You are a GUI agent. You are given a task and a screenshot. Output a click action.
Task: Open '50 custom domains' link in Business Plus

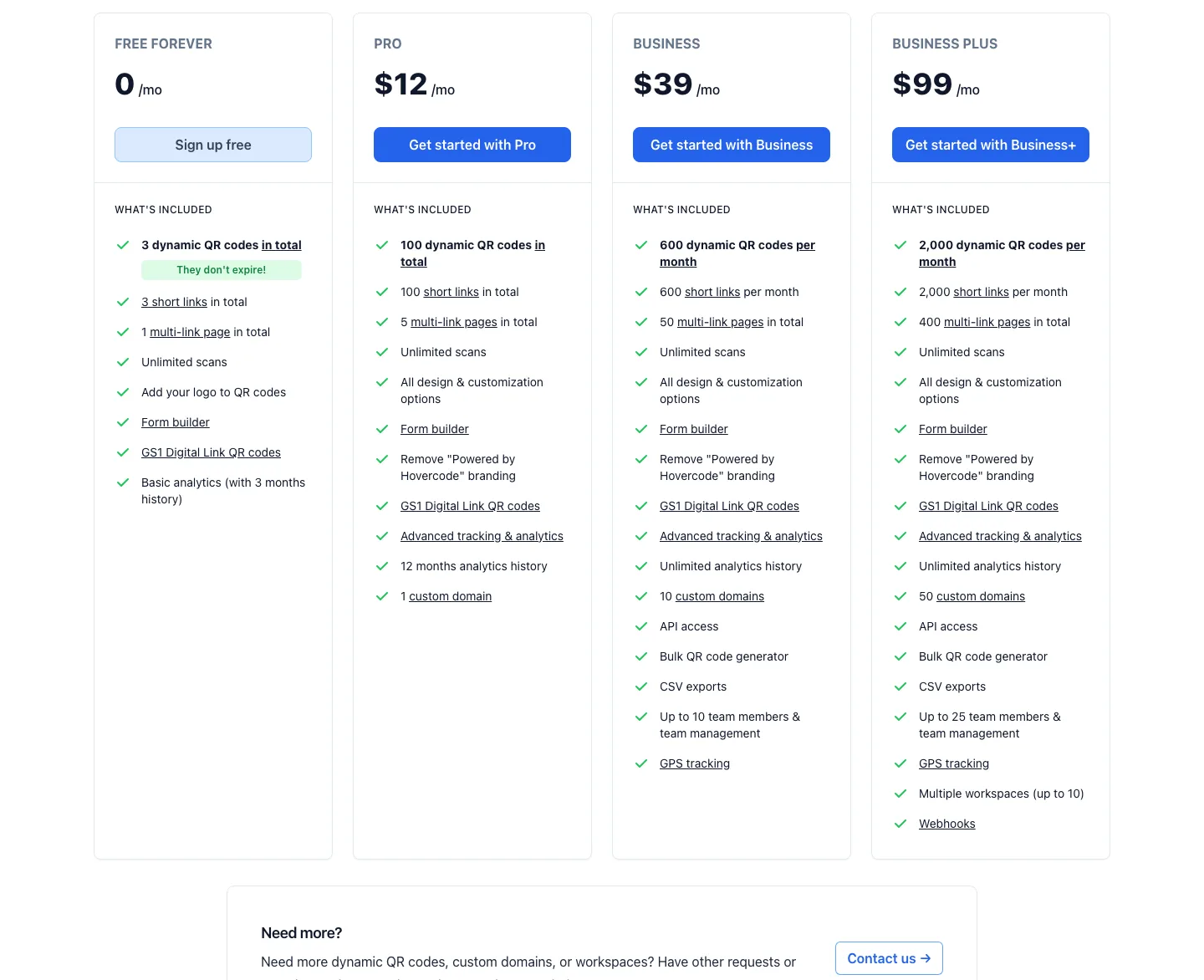981,596
